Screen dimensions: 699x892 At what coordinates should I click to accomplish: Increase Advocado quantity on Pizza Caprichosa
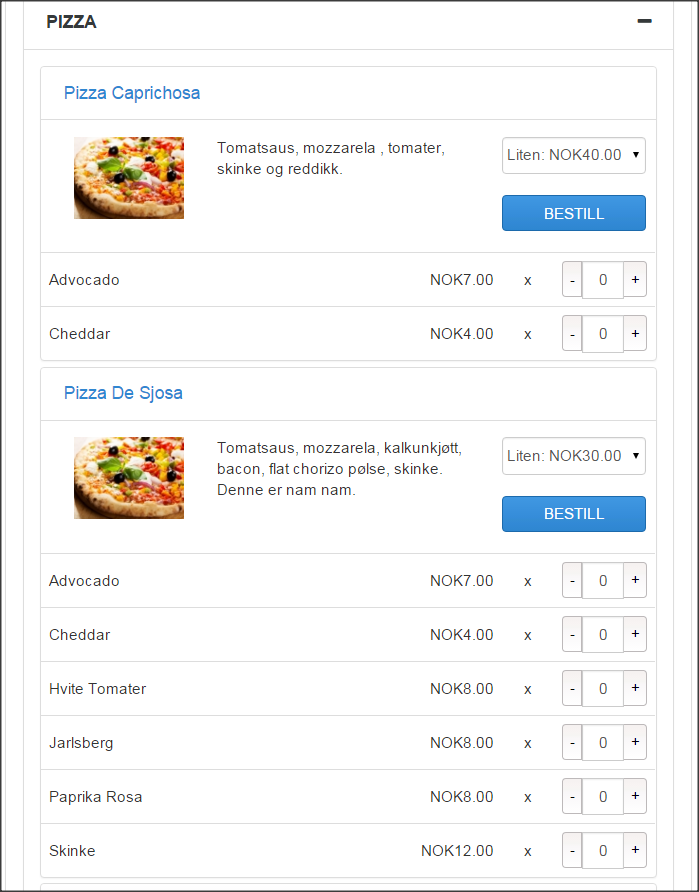click(635, 279)
